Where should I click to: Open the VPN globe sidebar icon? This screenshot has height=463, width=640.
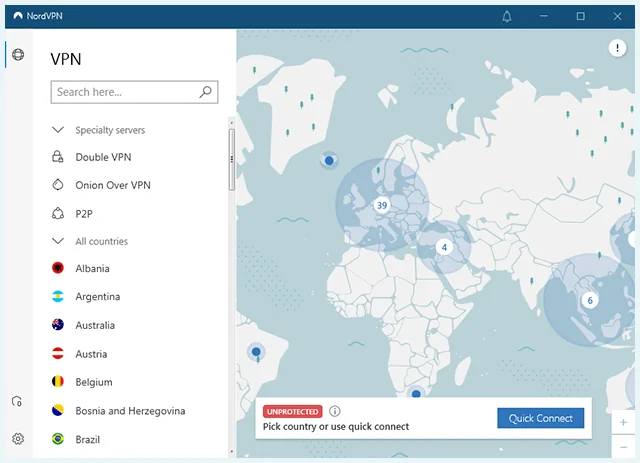pos(18,54)
